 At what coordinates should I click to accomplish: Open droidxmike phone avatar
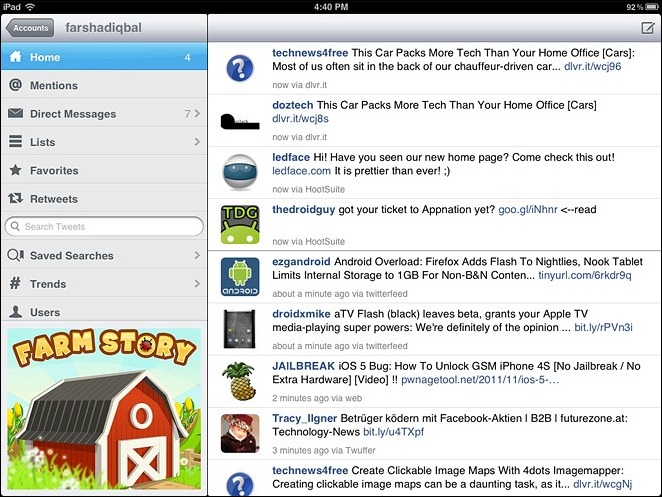240,329
